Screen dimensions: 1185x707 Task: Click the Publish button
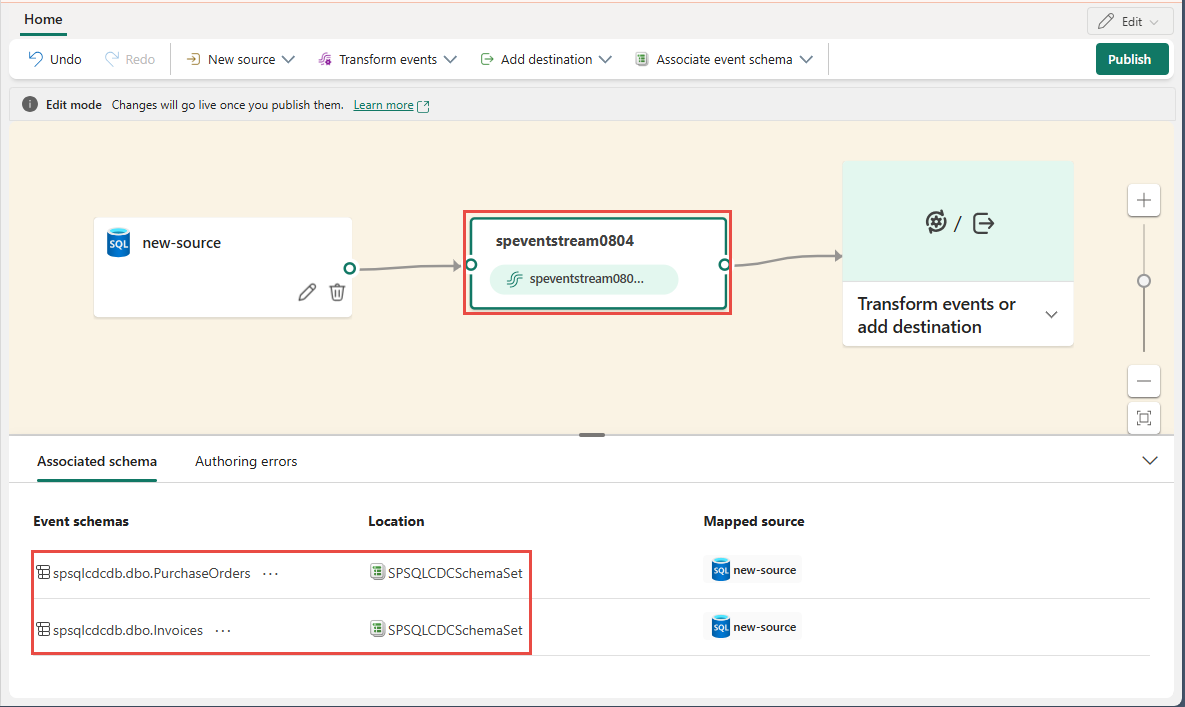[x=1129, y=59]
